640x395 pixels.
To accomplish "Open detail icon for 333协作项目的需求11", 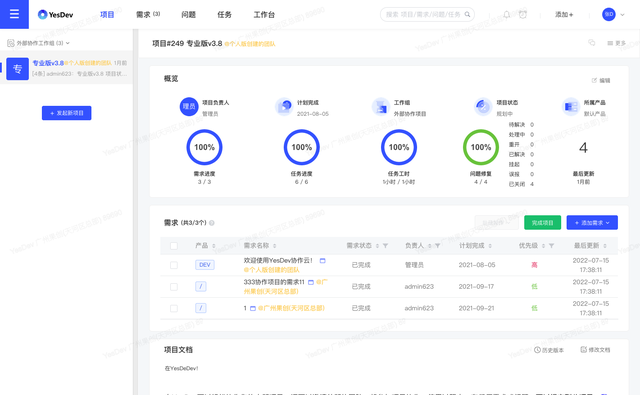I will click(x=311, y=282).
